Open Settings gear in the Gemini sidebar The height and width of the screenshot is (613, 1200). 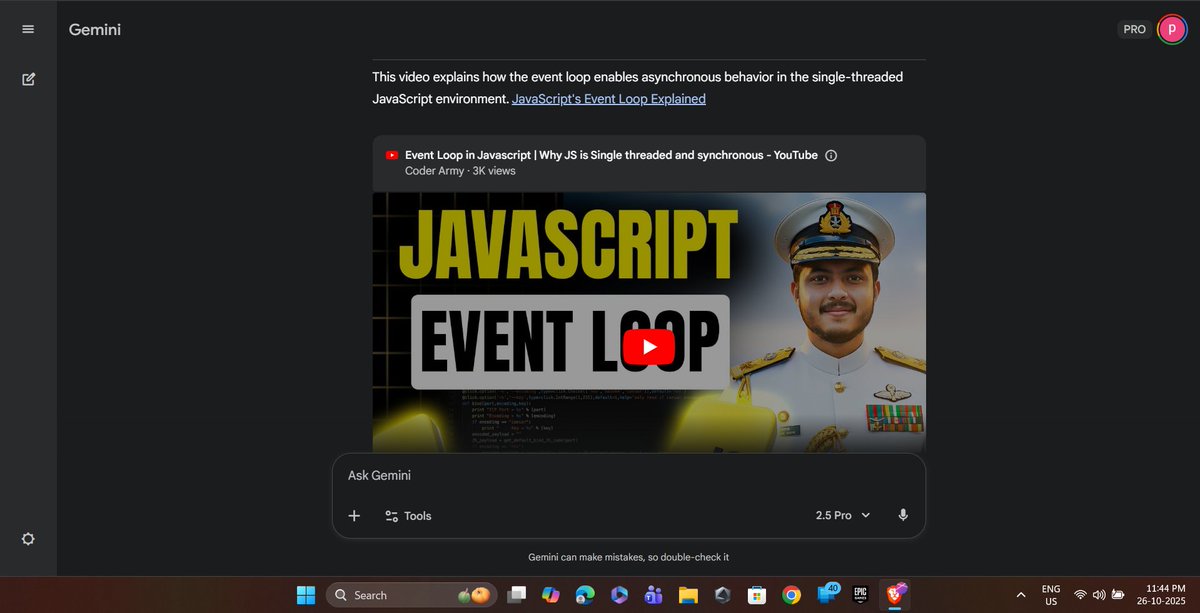[28, 538]
